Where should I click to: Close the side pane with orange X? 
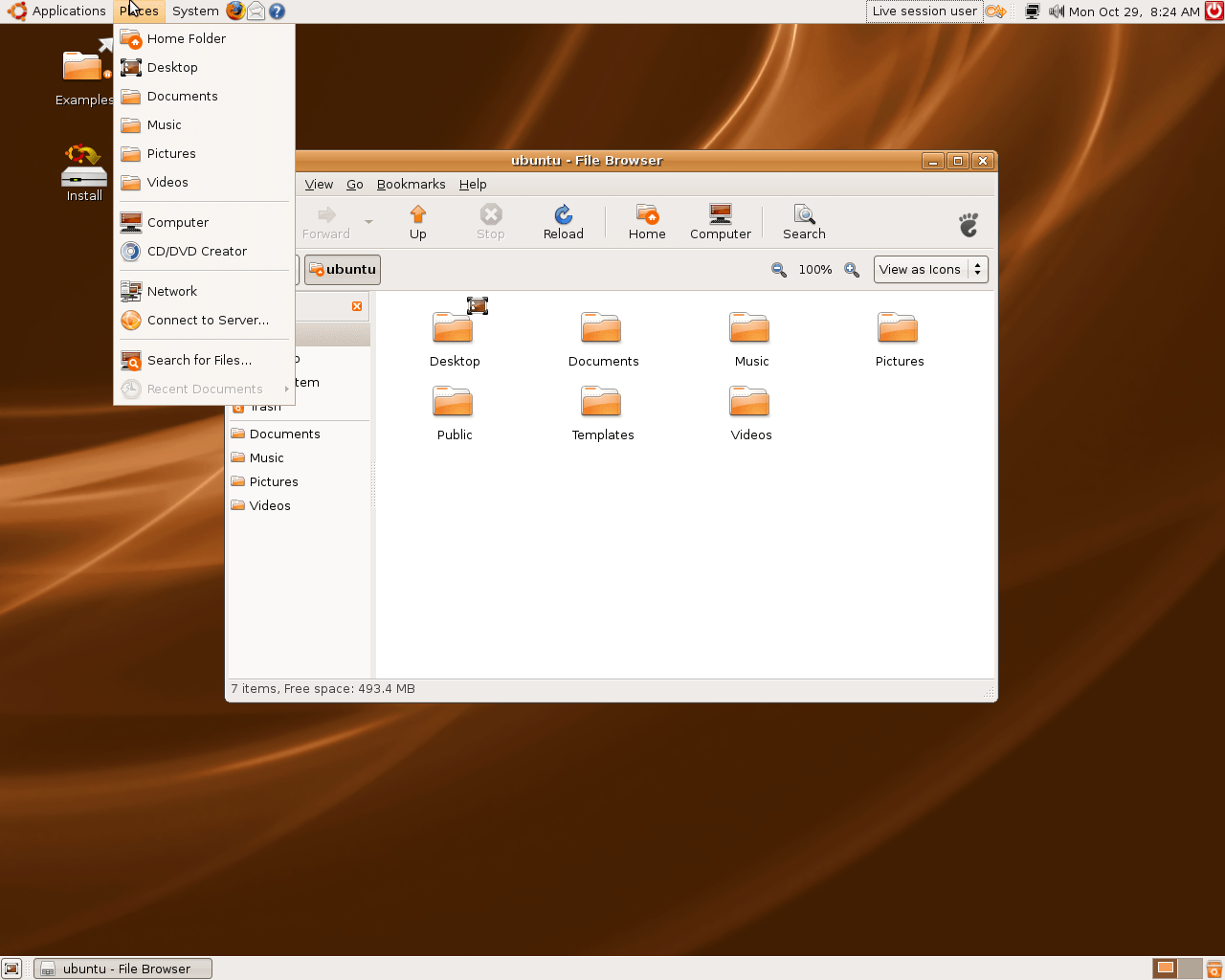(x=357, y=306)
